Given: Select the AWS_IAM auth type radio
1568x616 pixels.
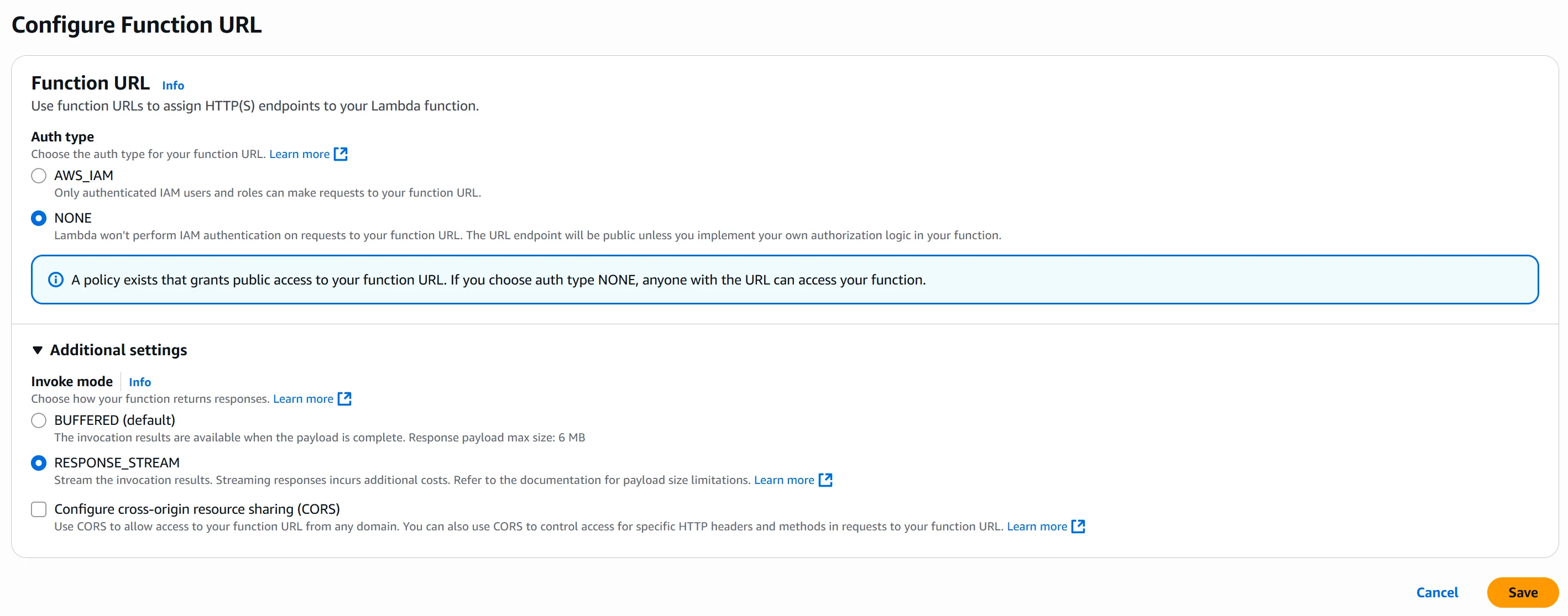Looking at the screenshot, I should coord(39,176).
